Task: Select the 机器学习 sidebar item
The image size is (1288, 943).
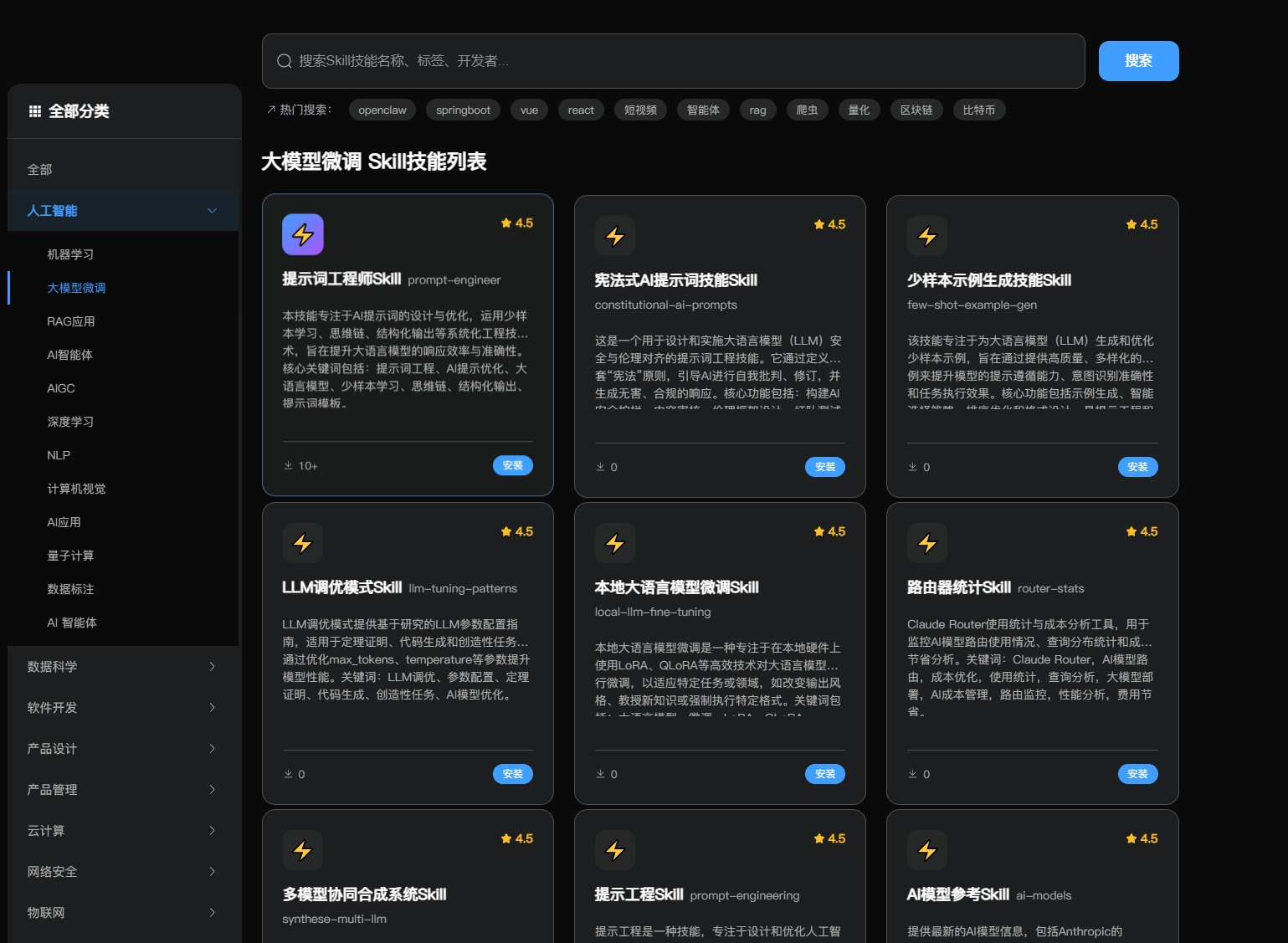Action: point(70,254)
